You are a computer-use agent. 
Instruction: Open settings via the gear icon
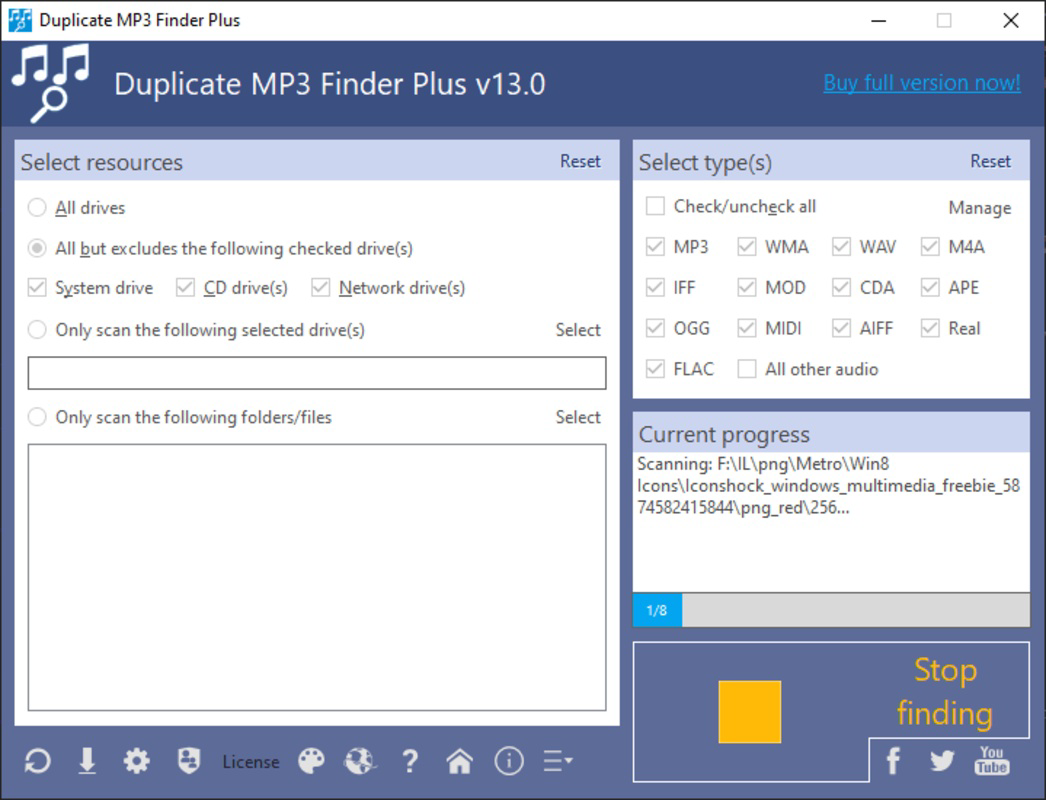click(x=137, y=761)
